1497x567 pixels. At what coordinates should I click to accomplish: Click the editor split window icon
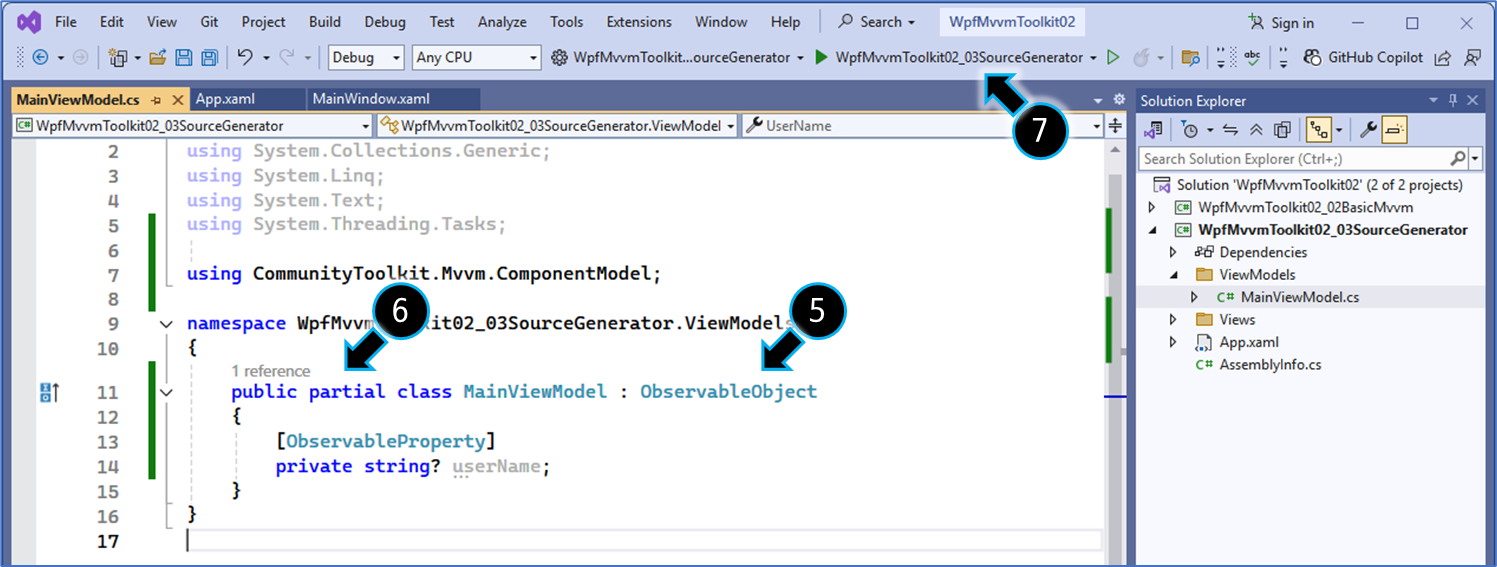tap(1116, 126)
